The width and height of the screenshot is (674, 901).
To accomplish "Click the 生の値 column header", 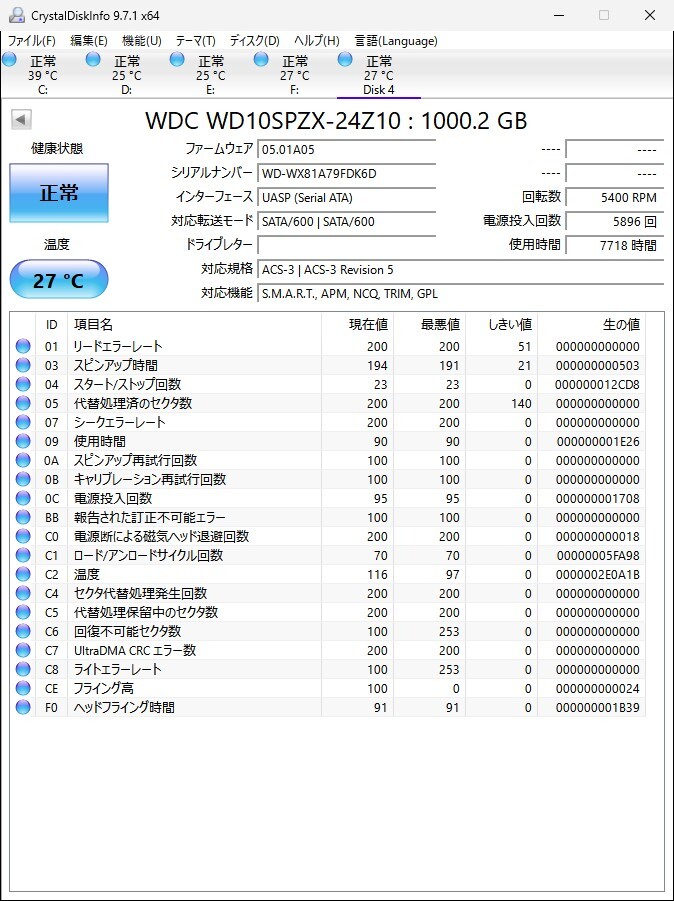I will [x=591, y=325].
